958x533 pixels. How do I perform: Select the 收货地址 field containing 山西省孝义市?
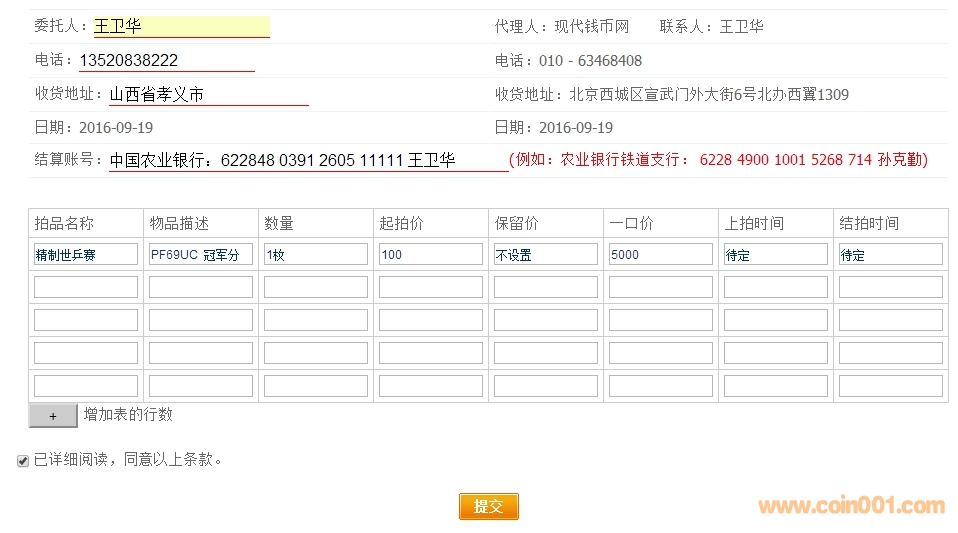point(208,95)
